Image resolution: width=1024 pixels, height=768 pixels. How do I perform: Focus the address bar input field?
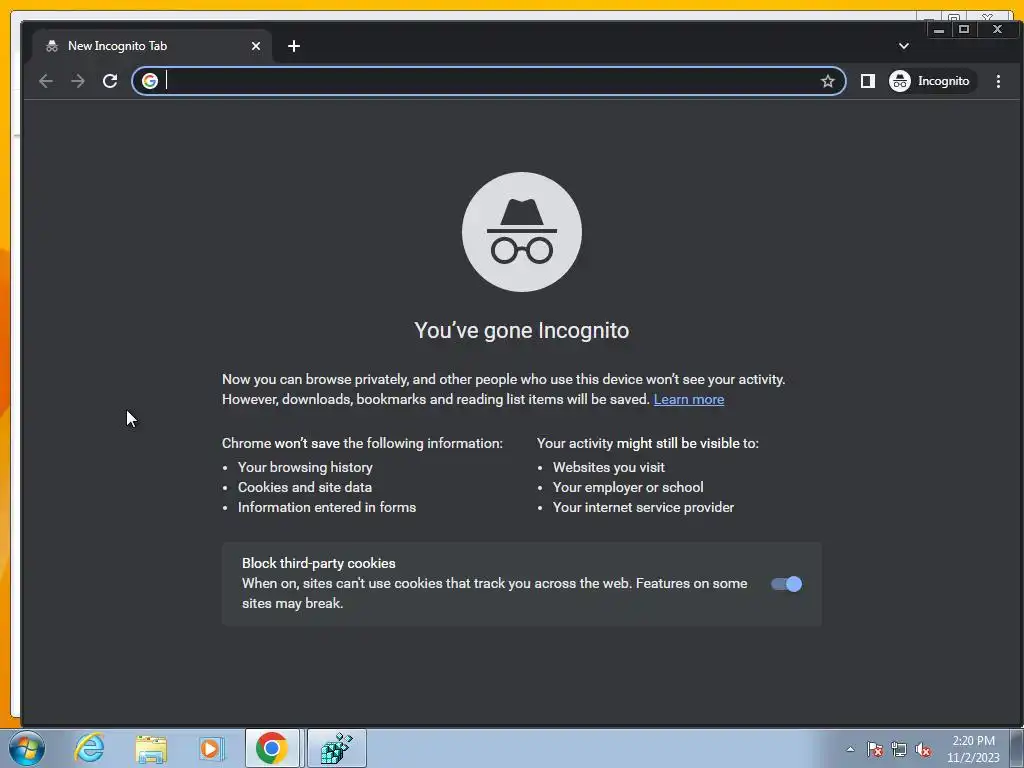490,81
